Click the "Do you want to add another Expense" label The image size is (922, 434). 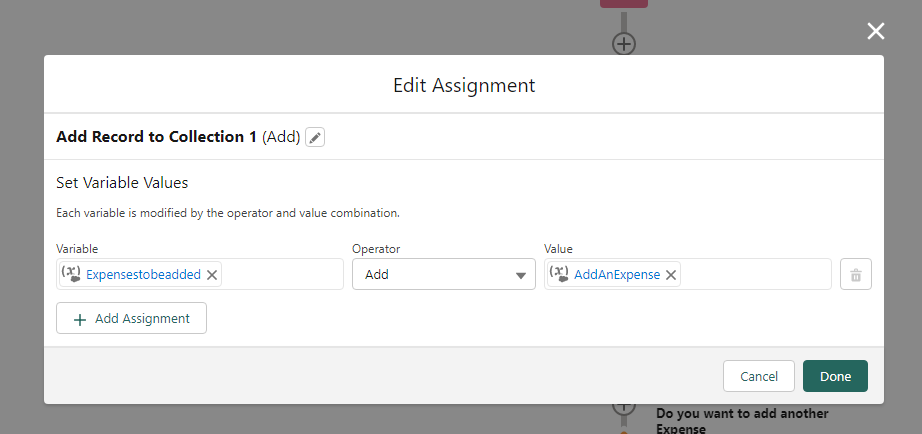741,420
